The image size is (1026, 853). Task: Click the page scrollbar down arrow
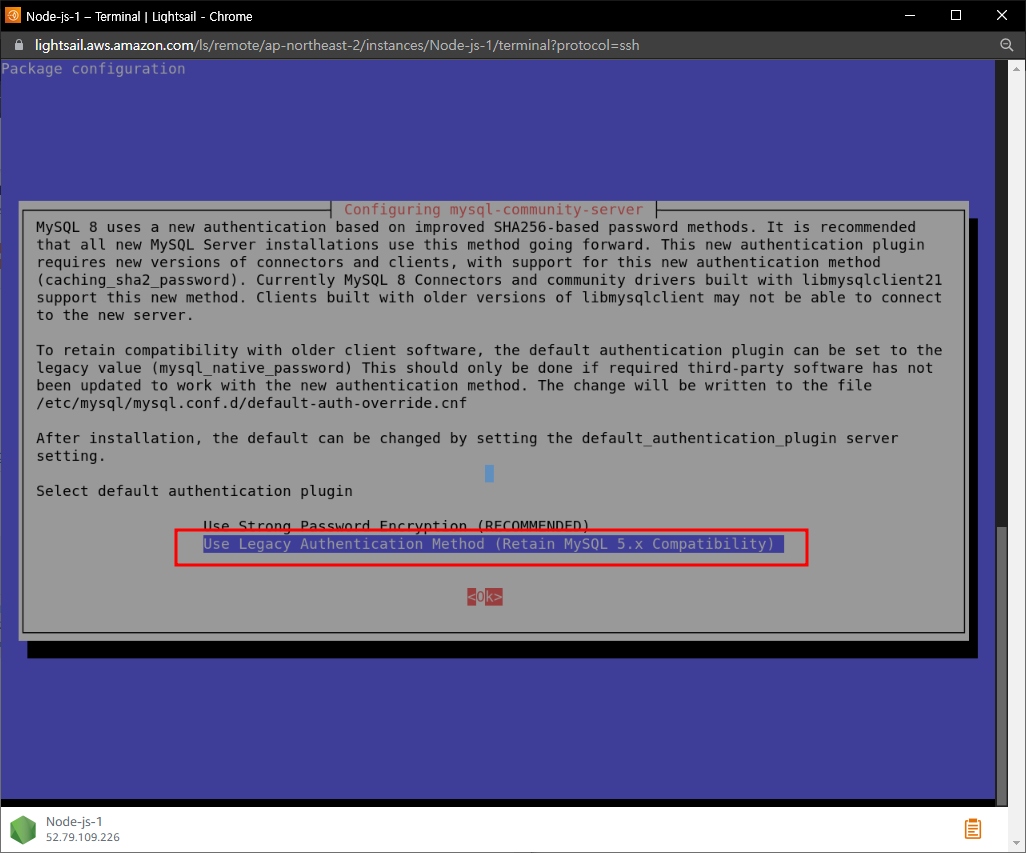1016,843
